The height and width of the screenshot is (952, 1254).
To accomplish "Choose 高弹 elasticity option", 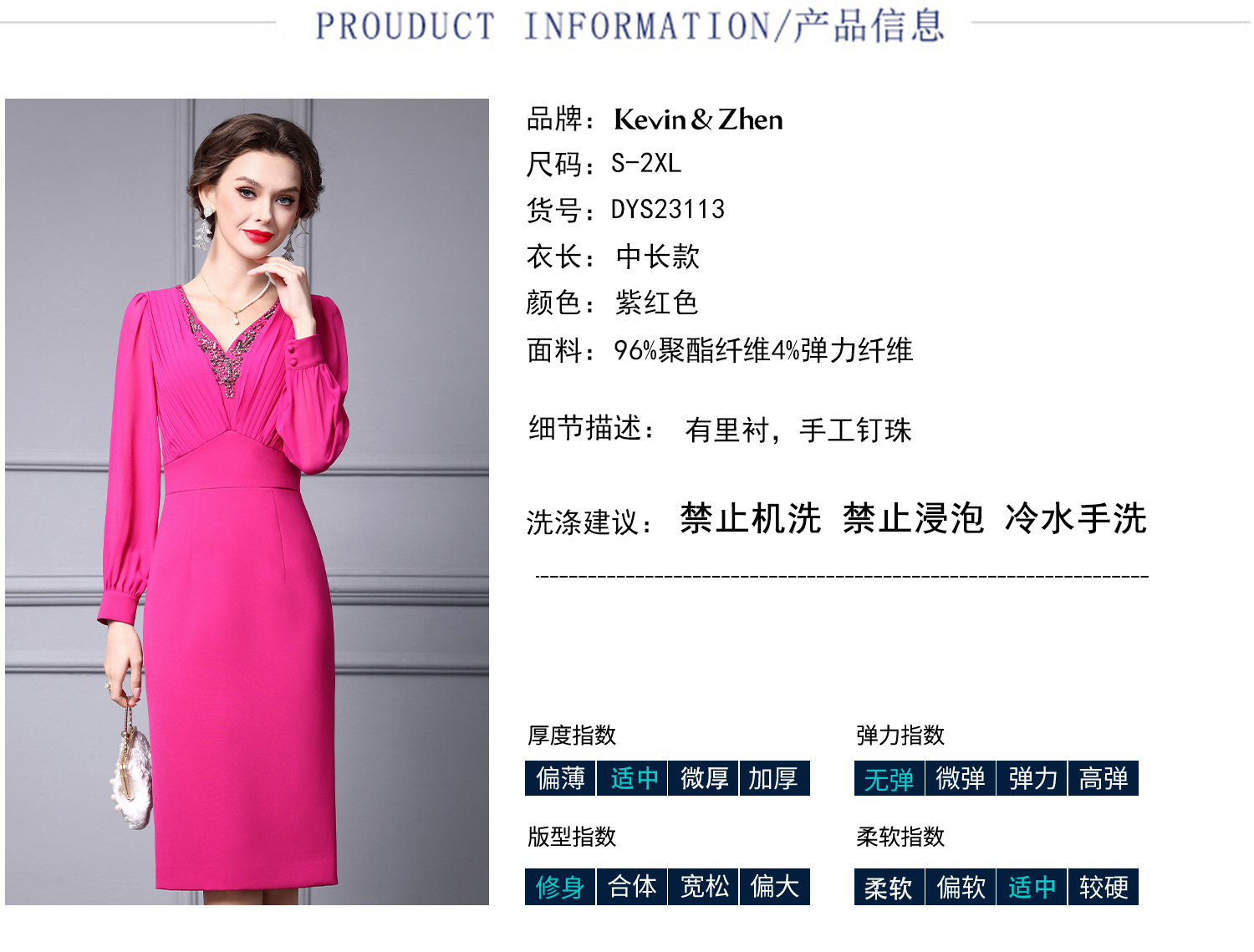I will [1104, 778].
